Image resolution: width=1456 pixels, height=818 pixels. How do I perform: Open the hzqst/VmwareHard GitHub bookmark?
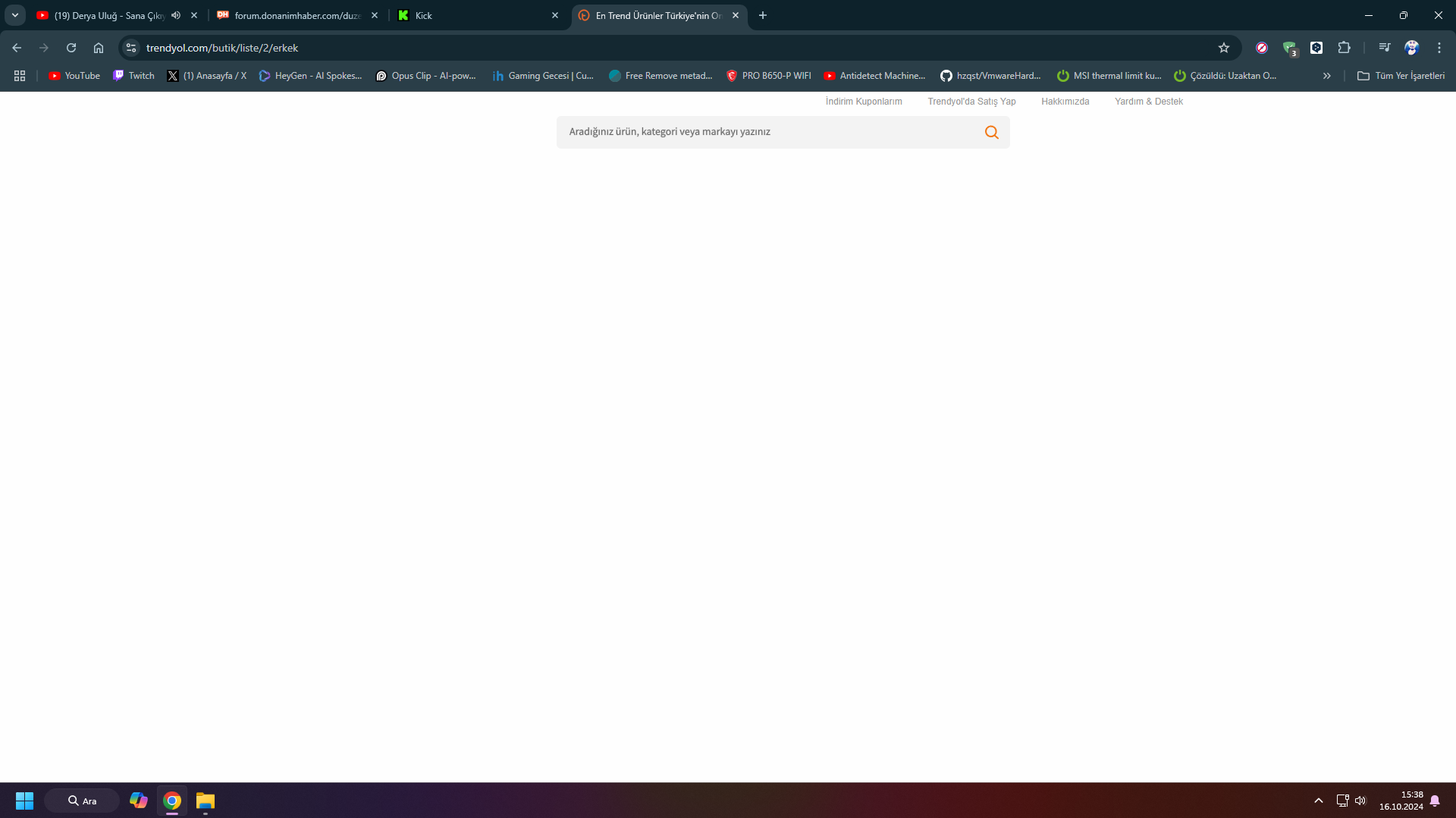click(990, 76)
